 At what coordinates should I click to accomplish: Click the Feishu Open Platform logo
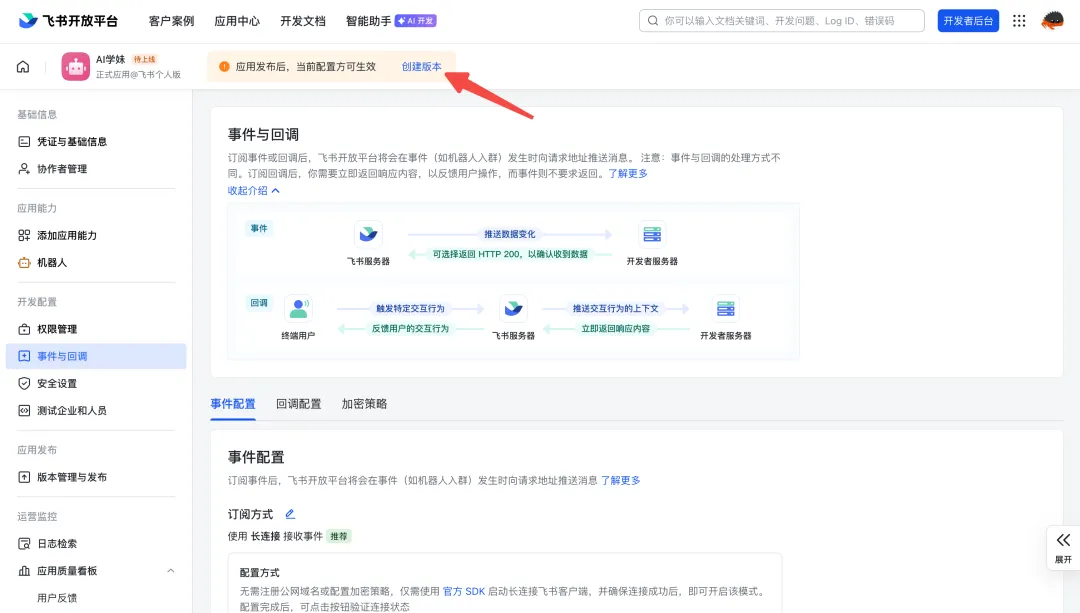68,21
